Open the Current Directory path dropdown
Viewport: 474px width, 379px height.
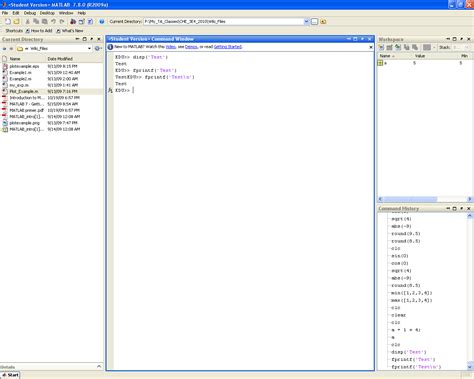tap(306, 21)
